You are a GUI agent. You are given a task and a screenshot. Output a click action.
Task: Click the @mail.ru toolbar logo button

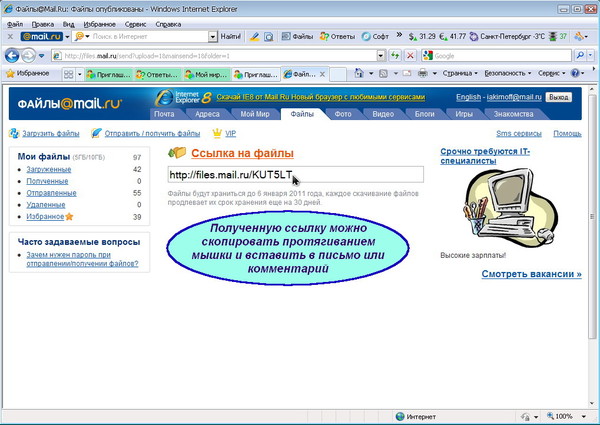[x=42, y=37]
